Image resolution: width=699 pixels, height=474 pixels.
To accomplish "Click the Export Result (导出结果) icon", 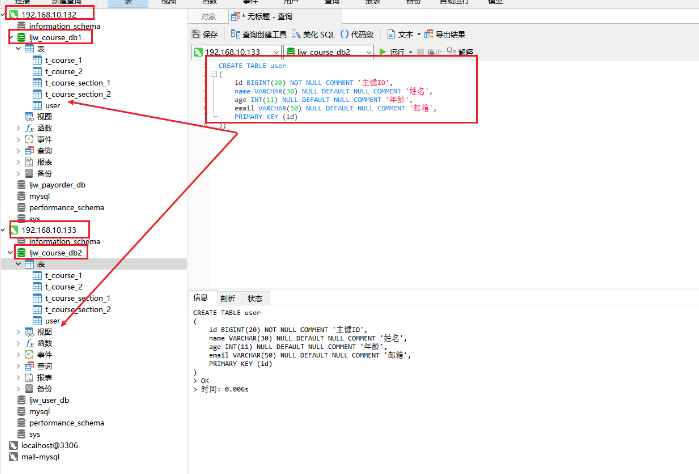I will (x=428, y=34).
